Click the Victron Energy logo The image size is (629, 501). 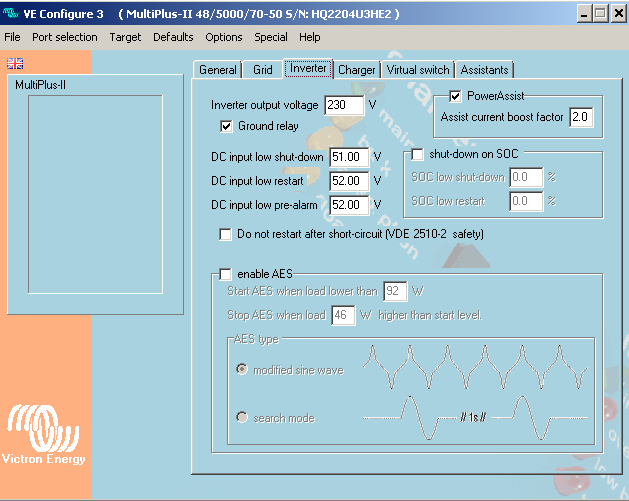pos(43,434)
